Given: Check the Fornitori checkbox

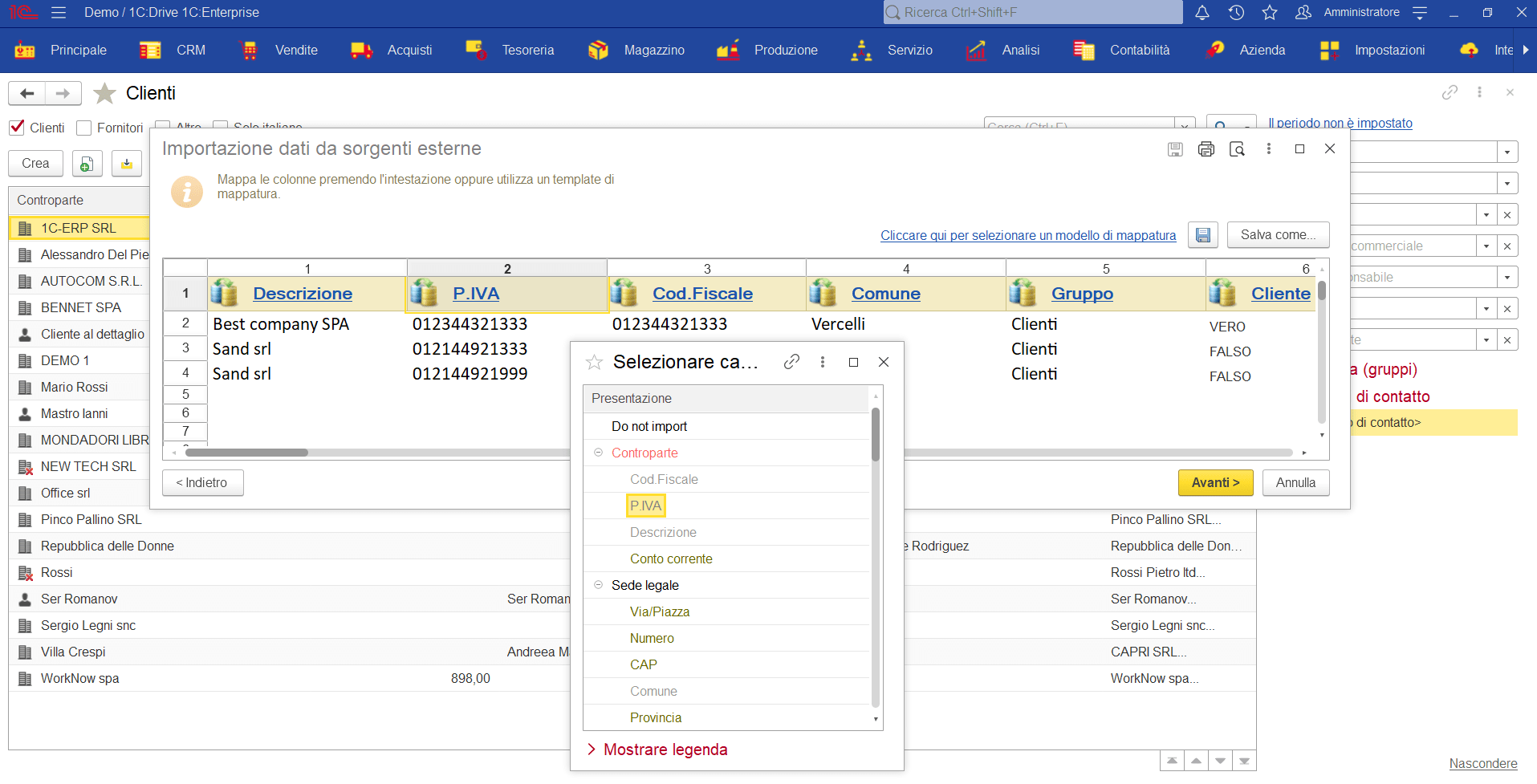Looking at the screenshot, I should coord(83,128).
